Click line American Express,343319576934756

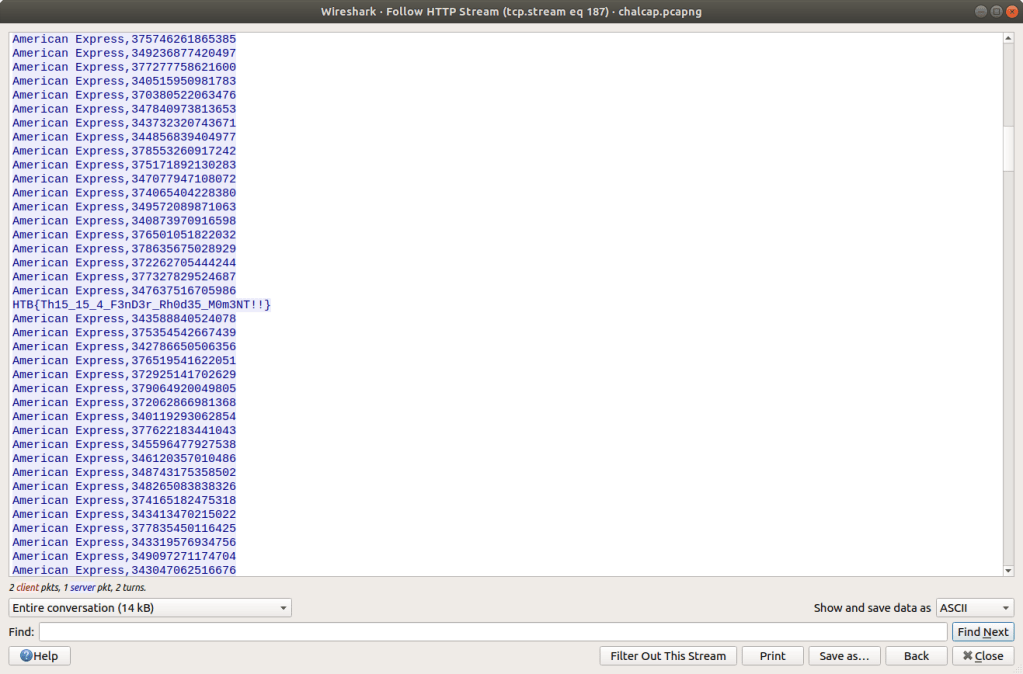[124, 543]
